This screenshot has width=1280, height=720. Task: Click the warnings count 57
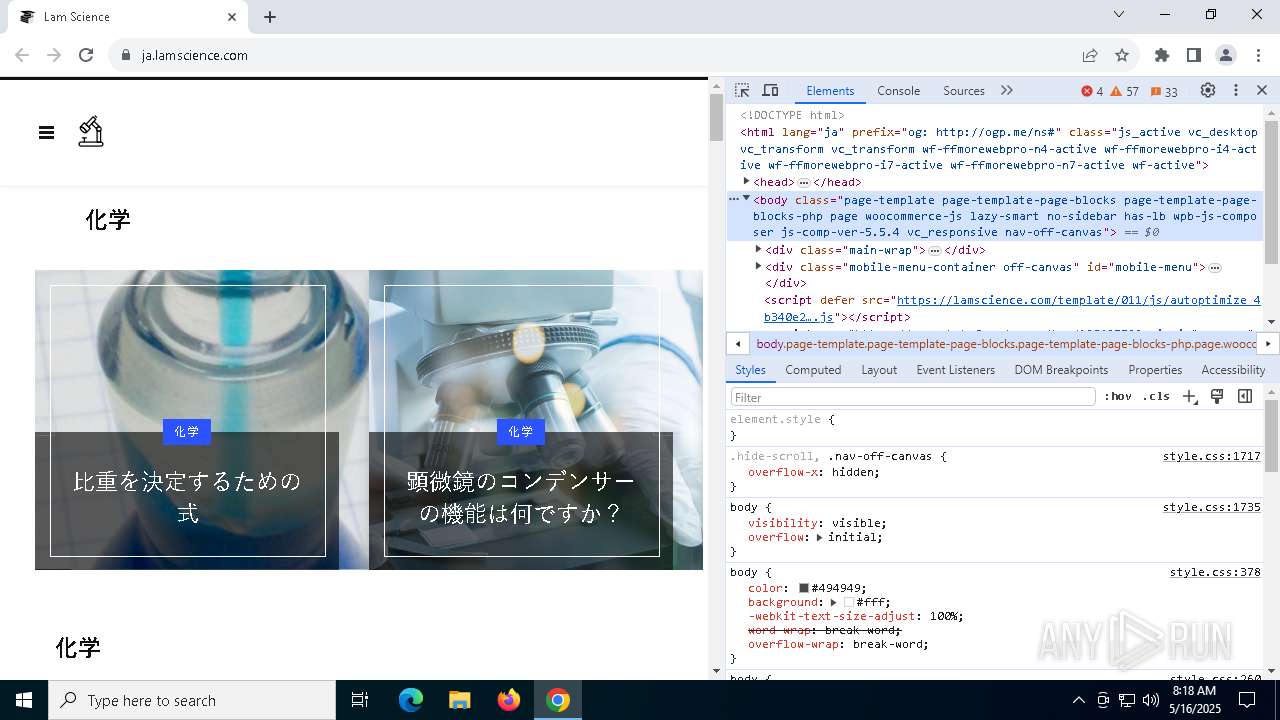(1125, 91)
